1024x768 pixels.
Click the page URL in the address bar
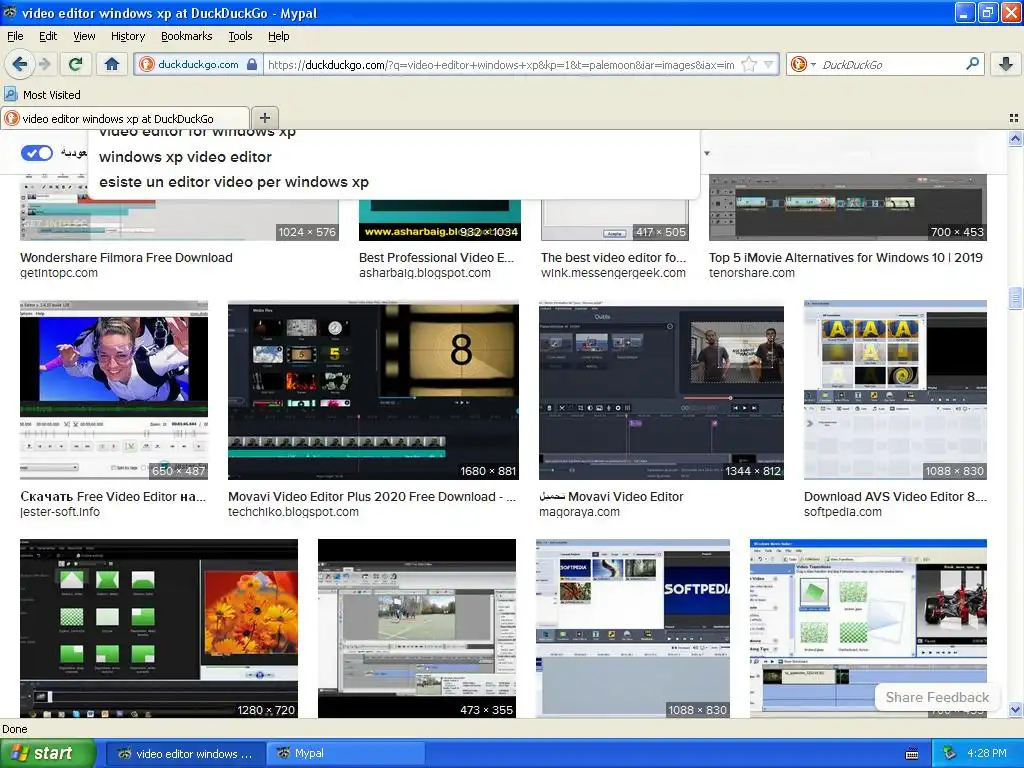point(501,65)
